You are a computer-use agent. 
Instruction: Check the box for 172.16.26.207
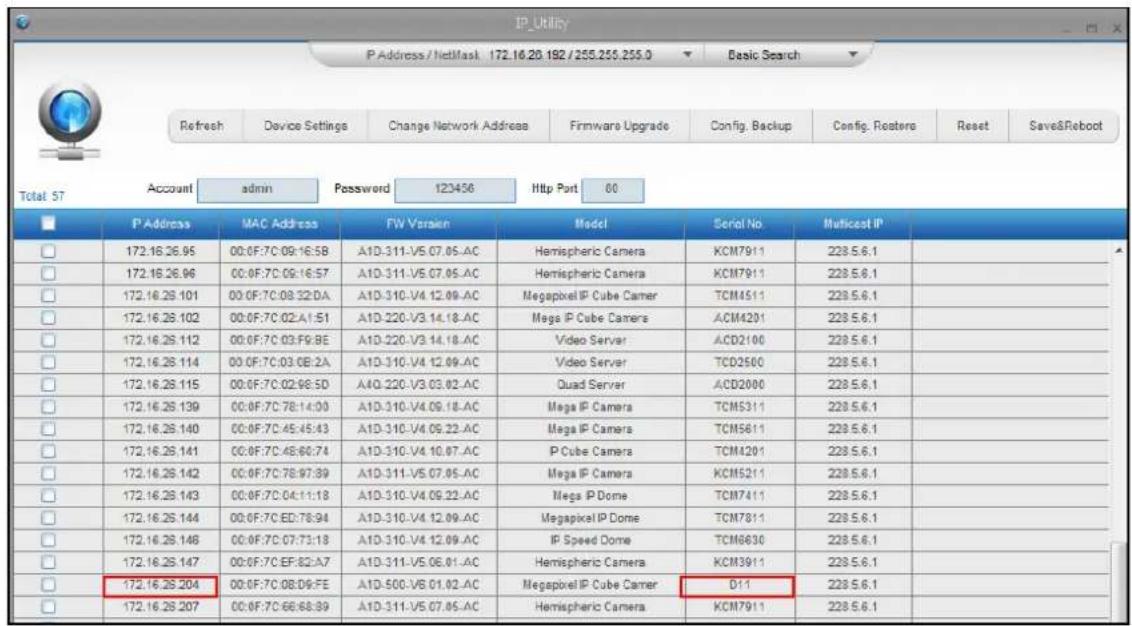click(x=48, y=605)
